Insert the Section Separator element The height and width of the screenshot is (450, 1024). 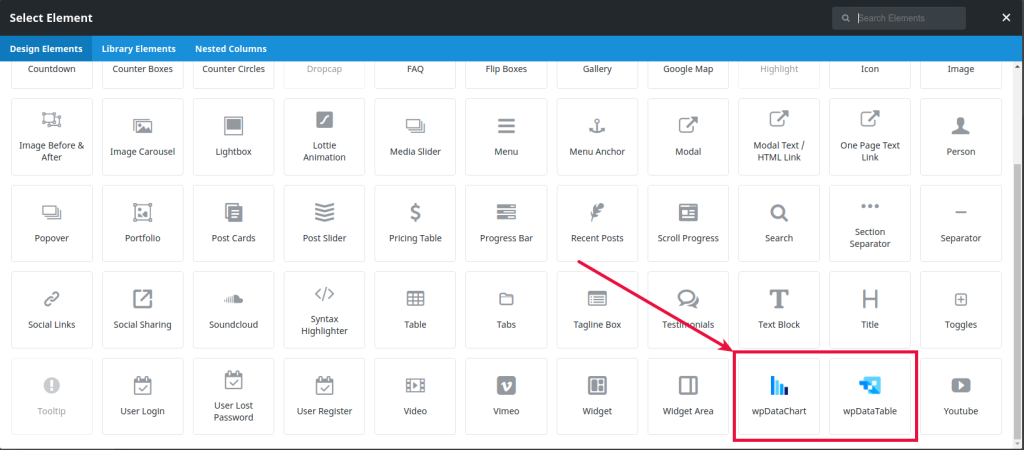point(869,223)
